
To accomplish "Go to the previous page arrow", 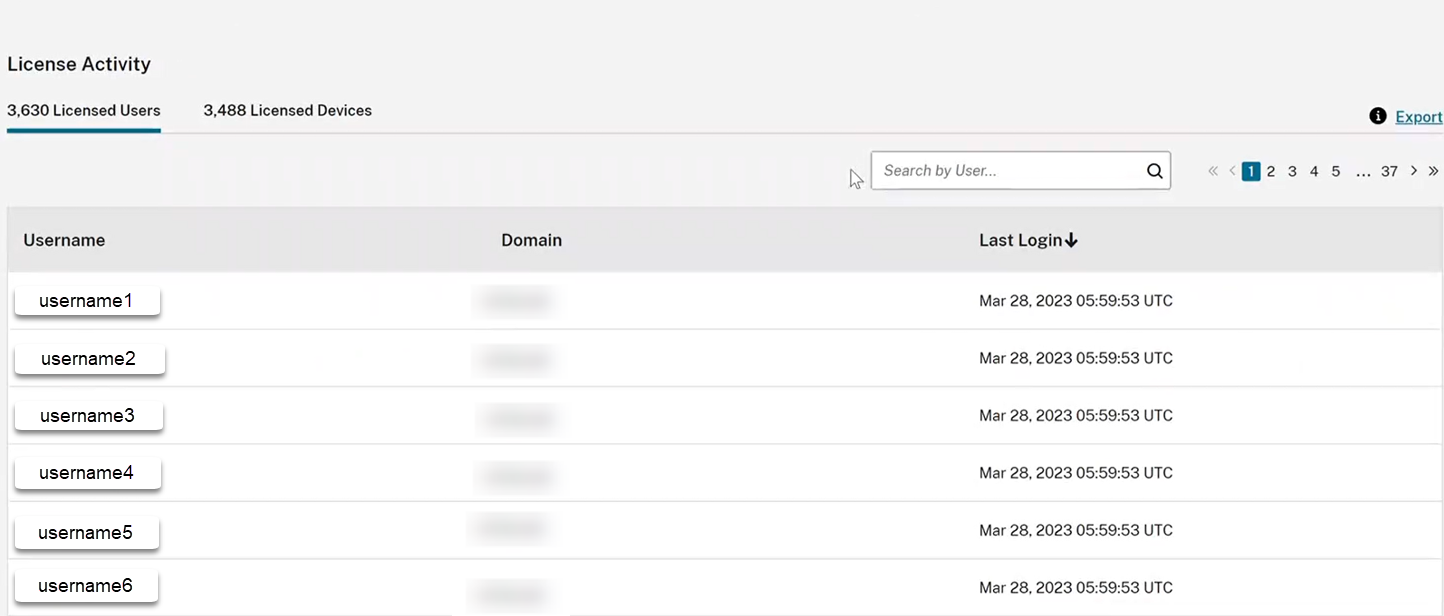I will 1232,171.
